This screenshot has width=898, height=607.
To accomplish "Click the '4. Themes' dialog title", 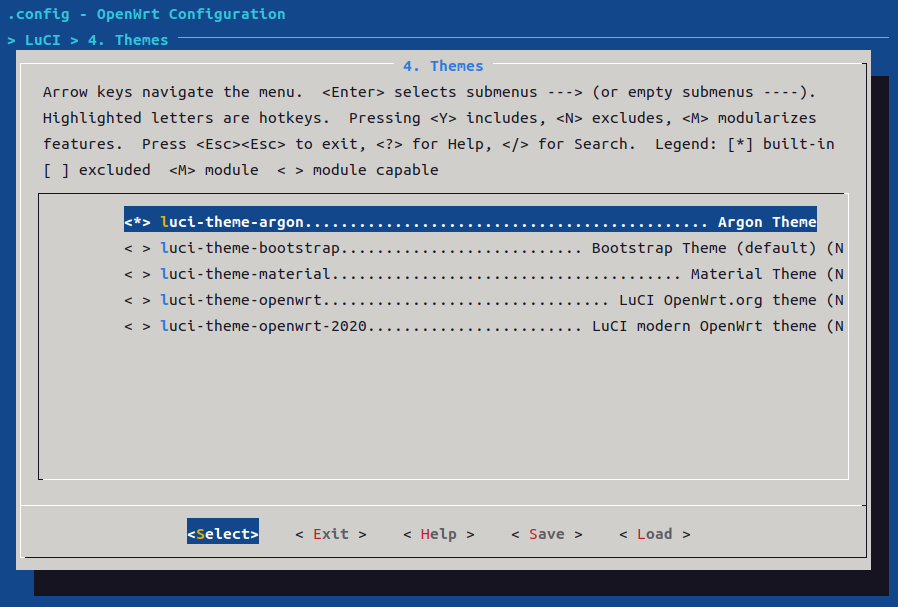I will click(443, 66).
